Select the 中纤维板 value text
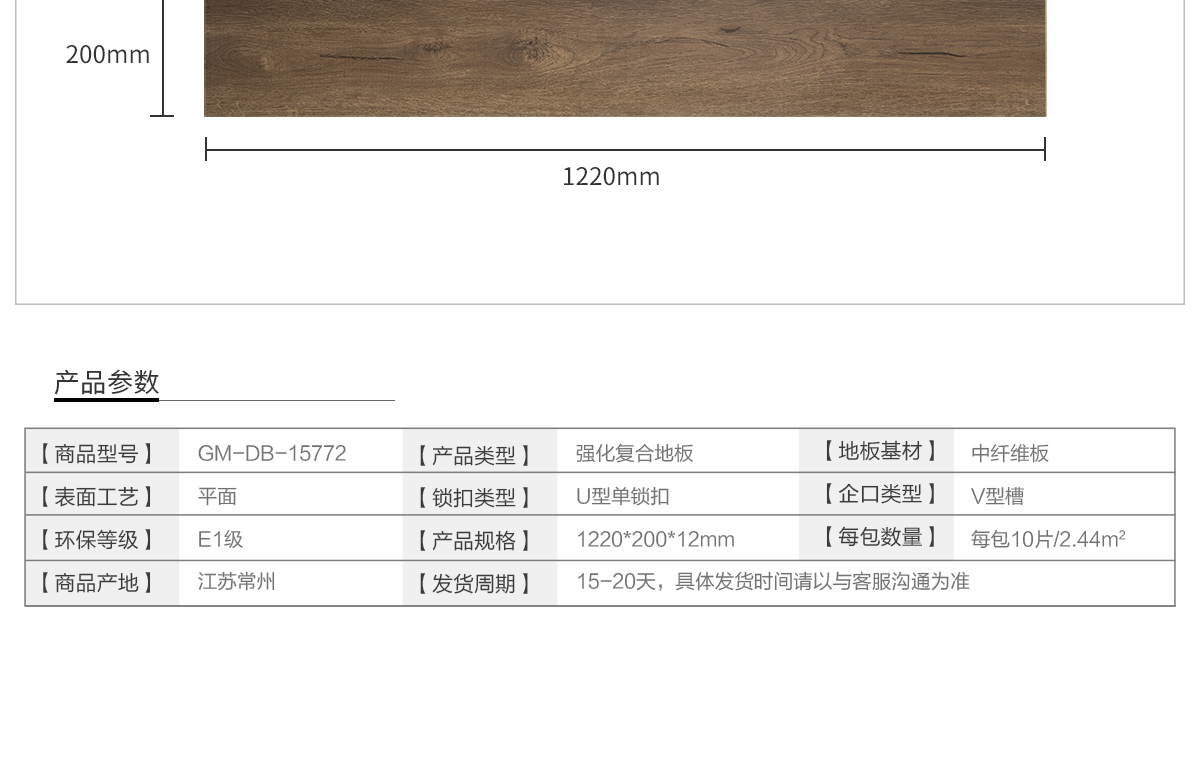 coord(1010,453)
